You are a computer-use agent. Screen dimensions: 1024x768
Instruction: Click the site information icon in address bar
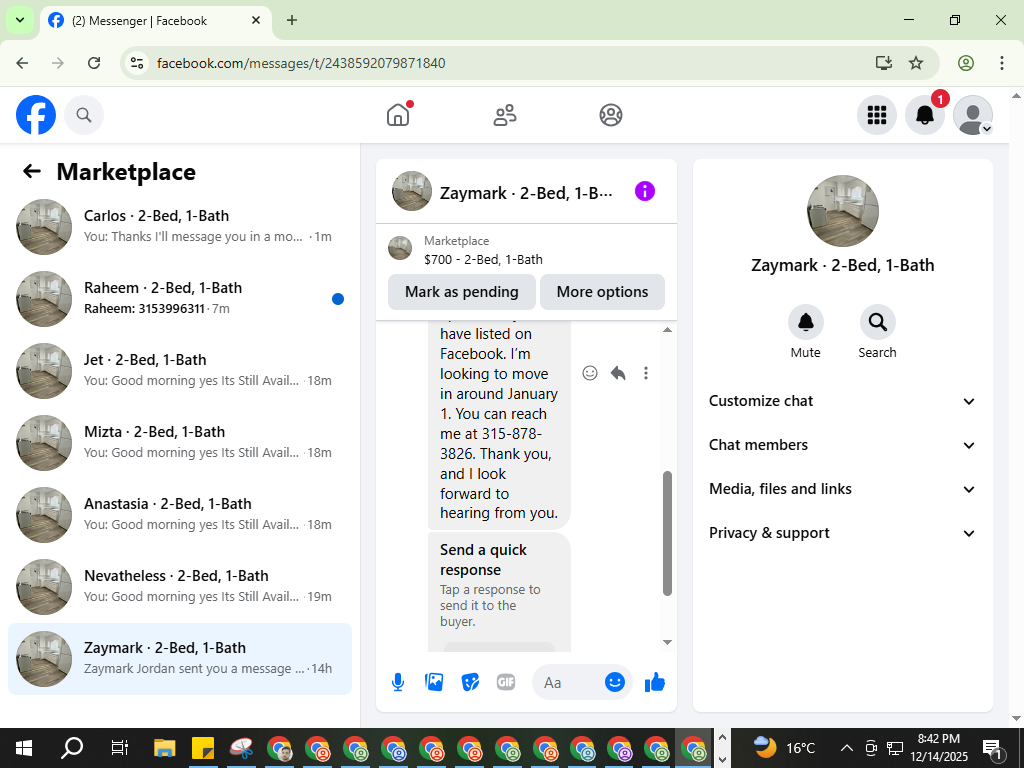tap(136, 63)
